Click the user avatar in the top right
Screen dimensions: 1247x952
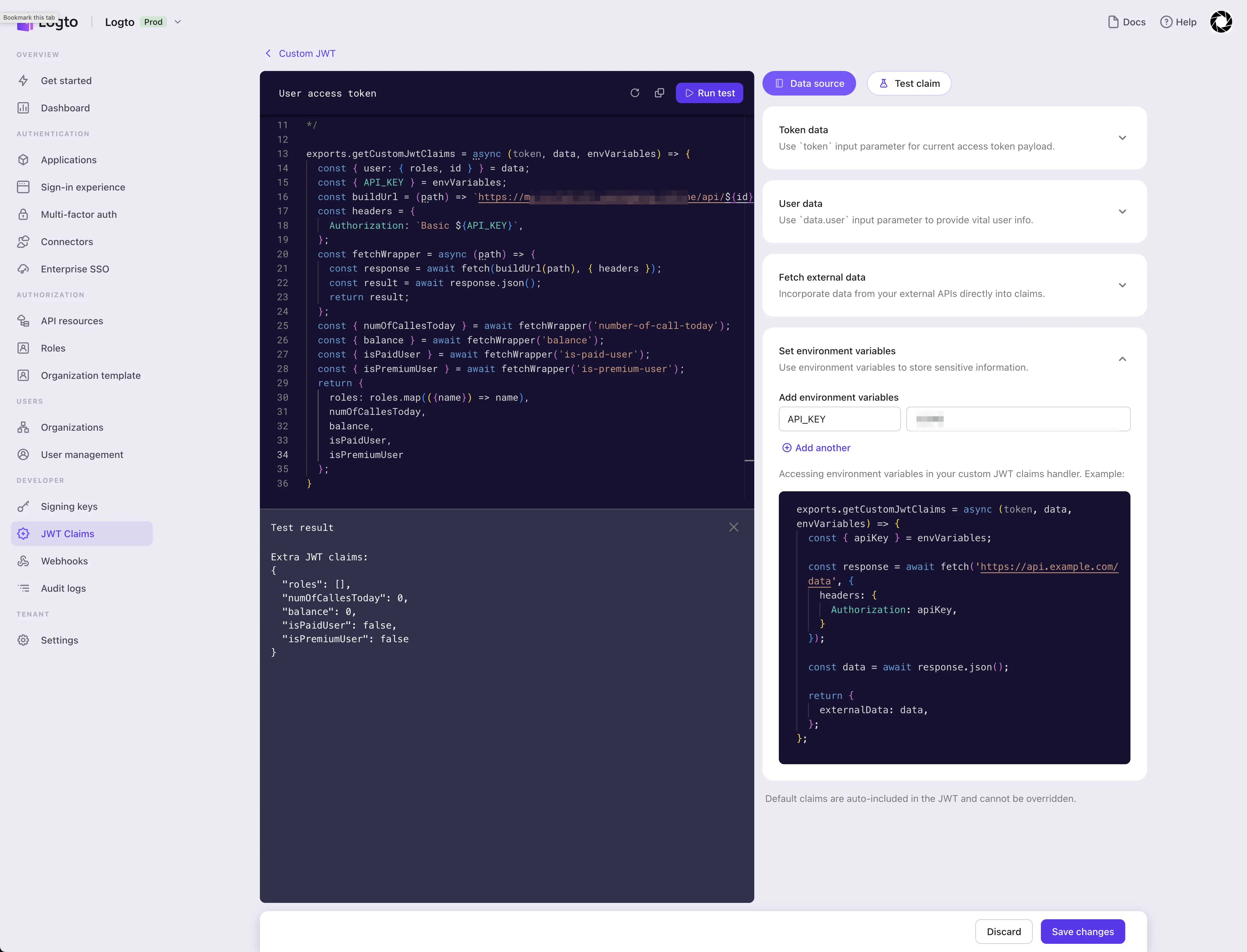pyautogui.click(x=1222, y=22)
